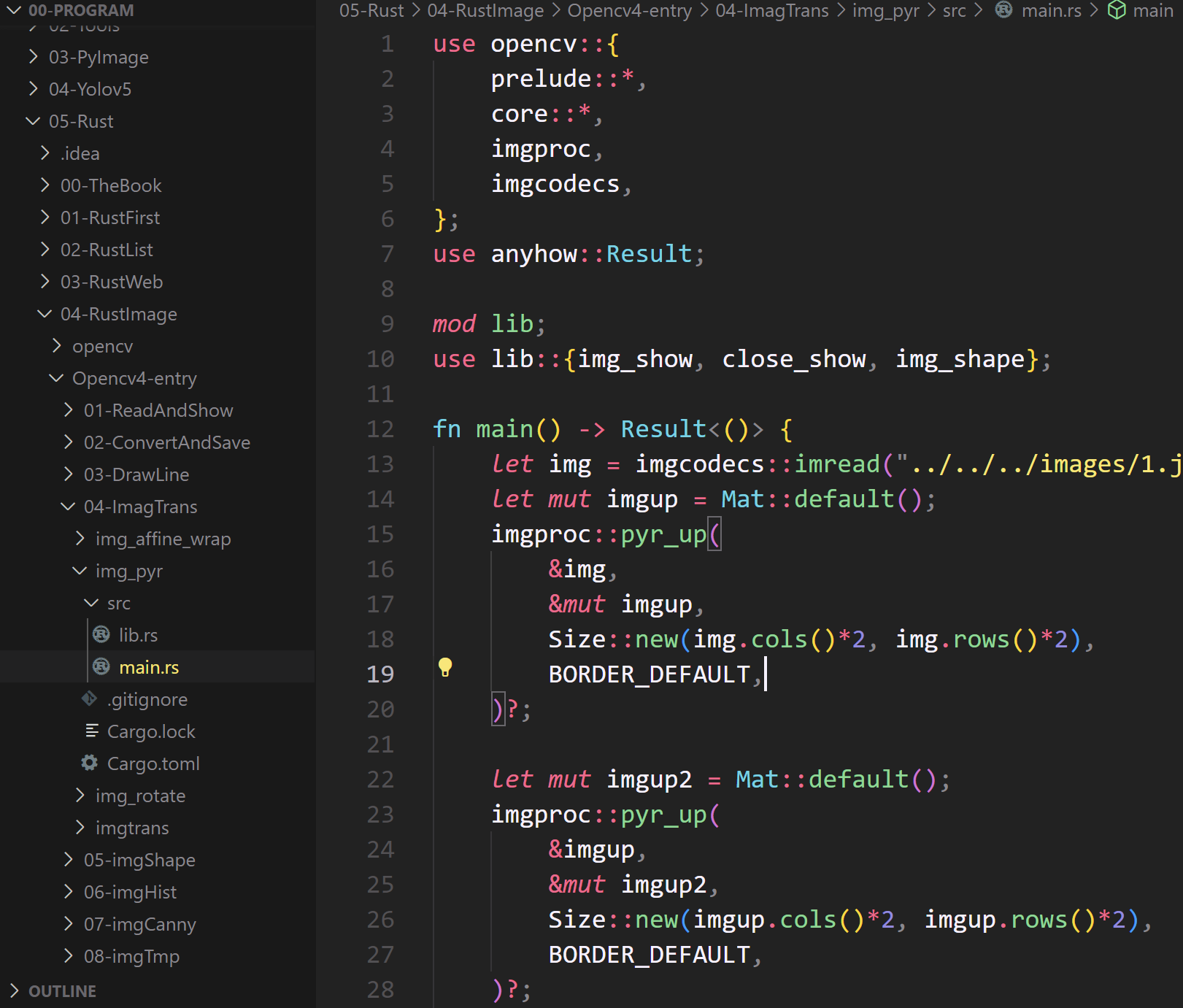Click 'imgup2' on line 22

point(649,780)
